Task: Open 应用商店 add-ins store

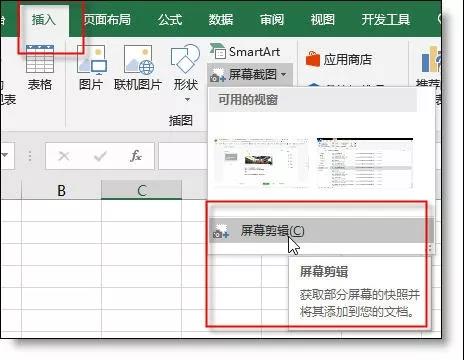Action: click(x=339, y=60)
